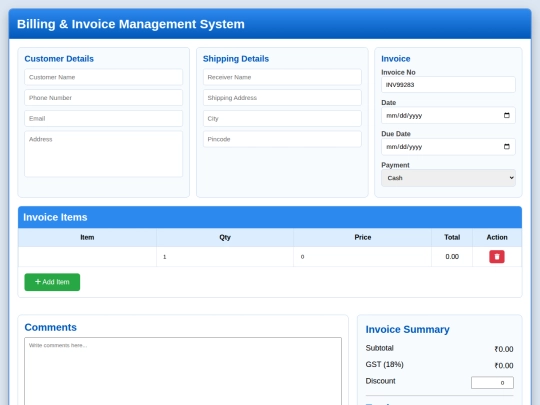Image resolution: width=540 pixels, height=405 pixels.
Task: Open the Date calendar picker icon
Action: 507,115
